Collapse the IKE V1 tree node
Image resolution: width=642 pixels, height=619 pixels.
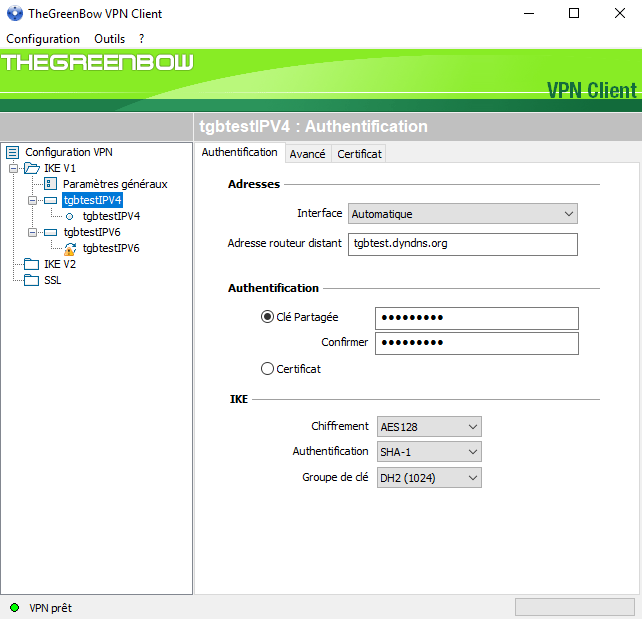[14, 168]
